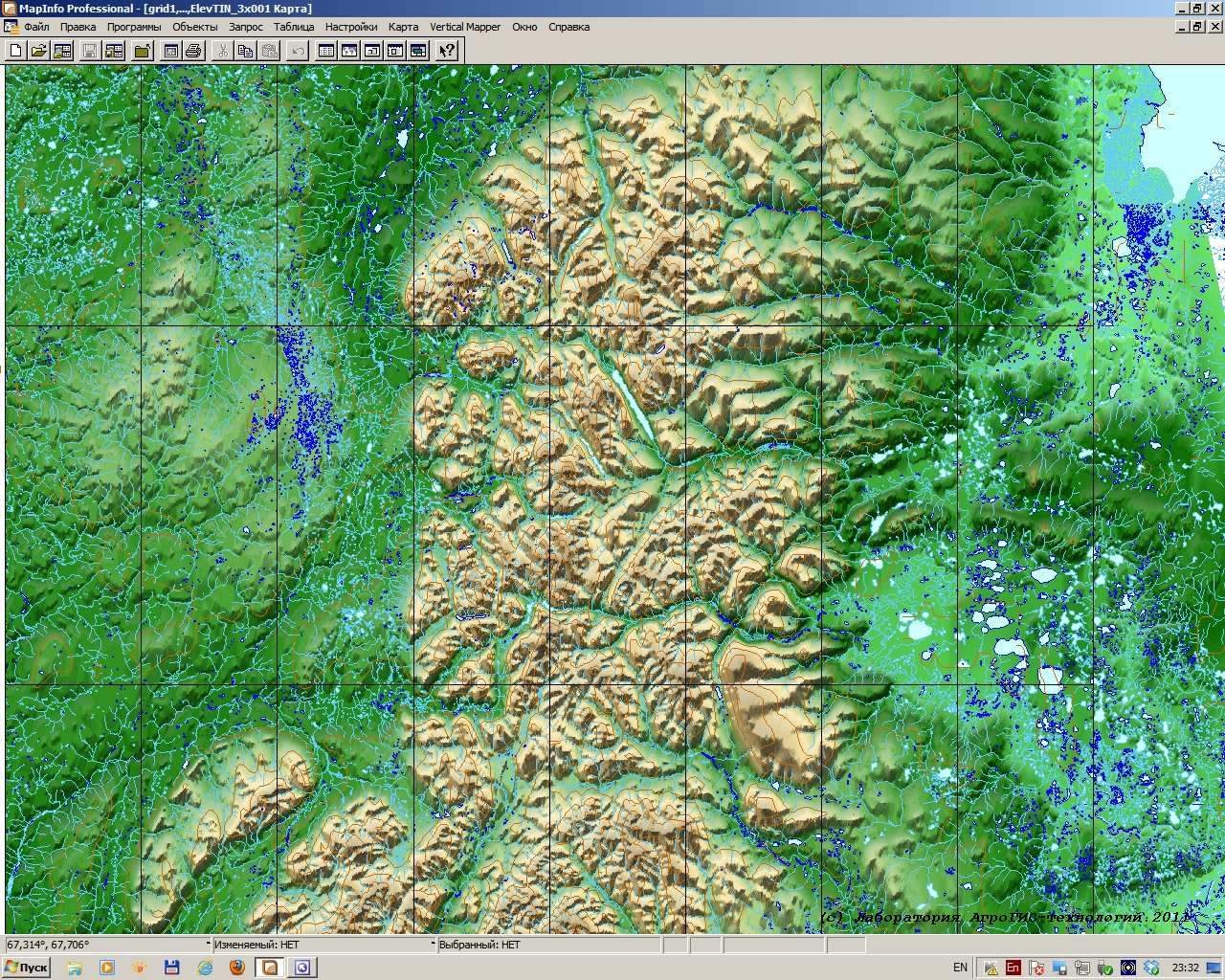Click the Close All tables icon

click(142, 51)
